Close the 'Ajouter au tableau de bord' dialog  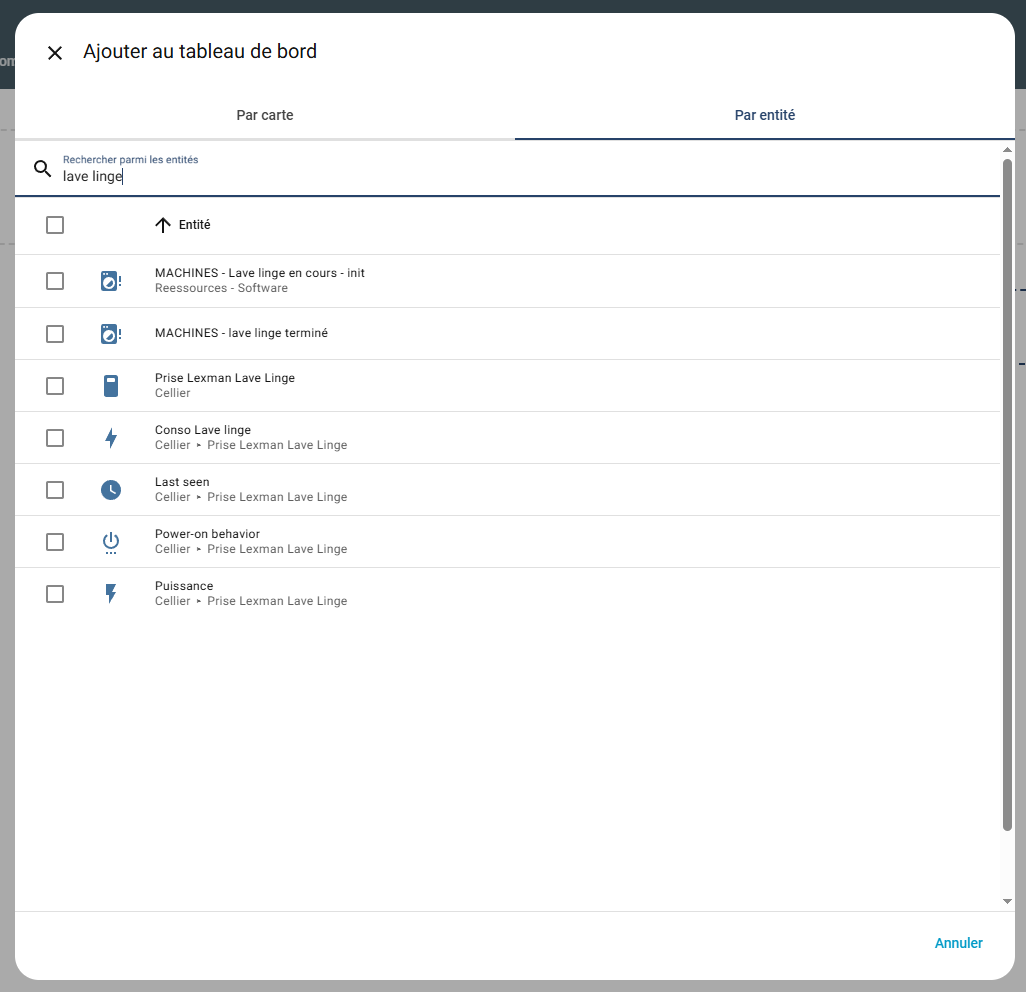pos(55,53)
